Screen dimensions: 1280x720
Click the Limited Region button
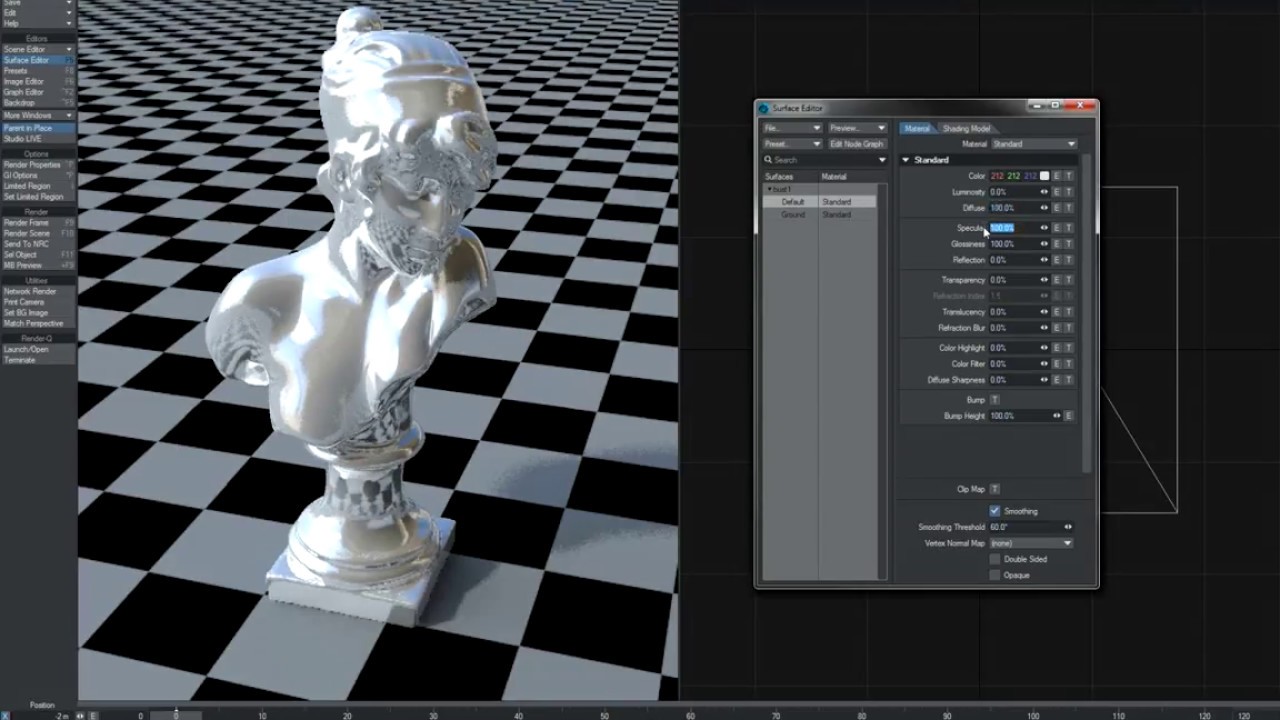(39, 186)
